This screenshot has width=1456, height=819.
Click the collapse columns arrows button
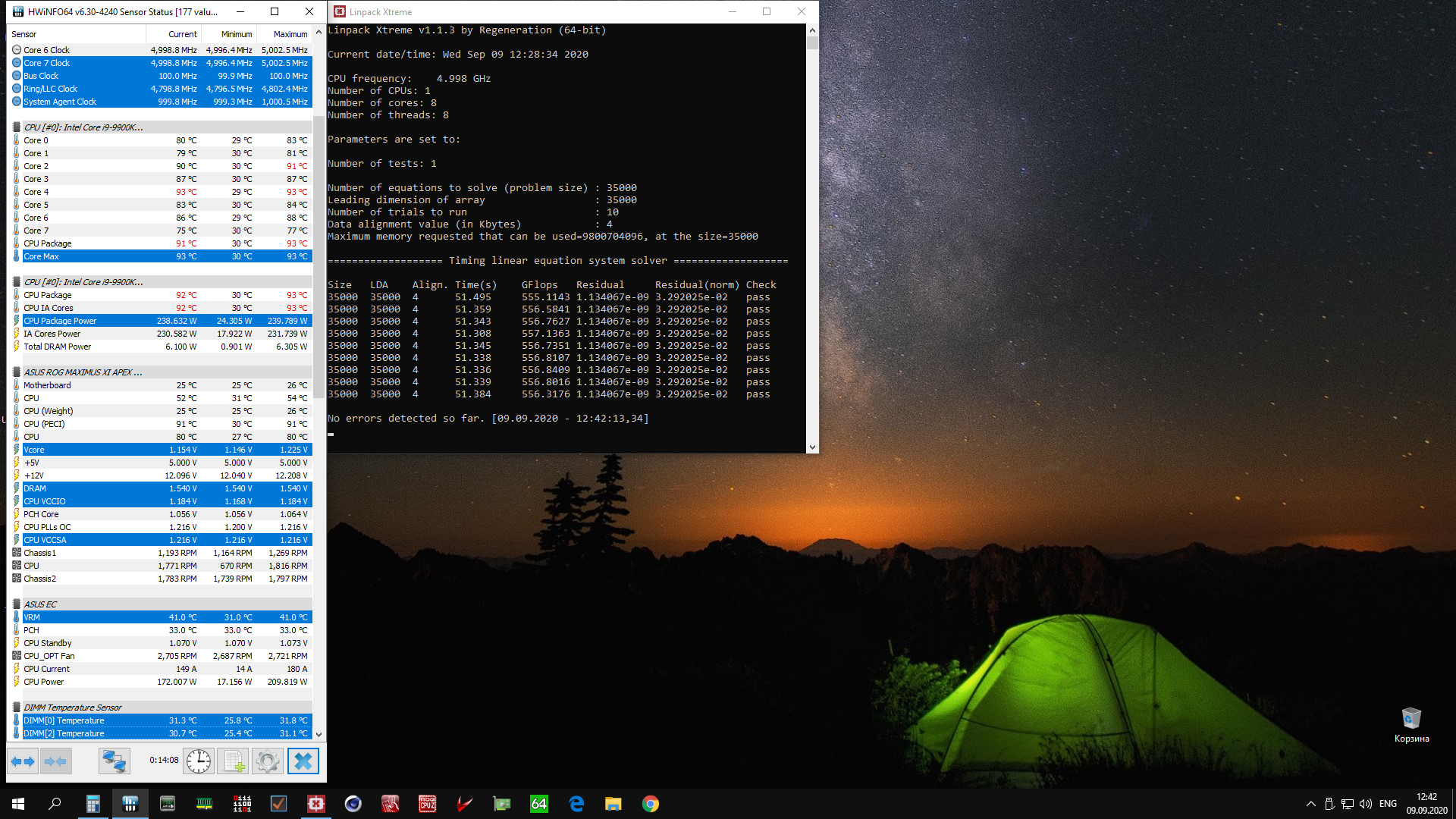(55, 761)
